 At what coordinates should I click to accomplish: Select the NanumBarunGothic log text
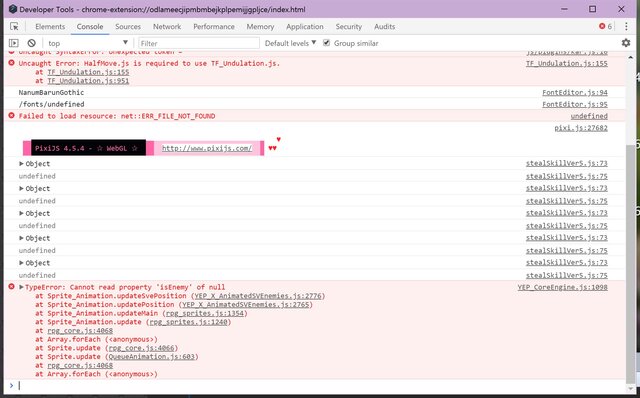click(x=51, y=92)
